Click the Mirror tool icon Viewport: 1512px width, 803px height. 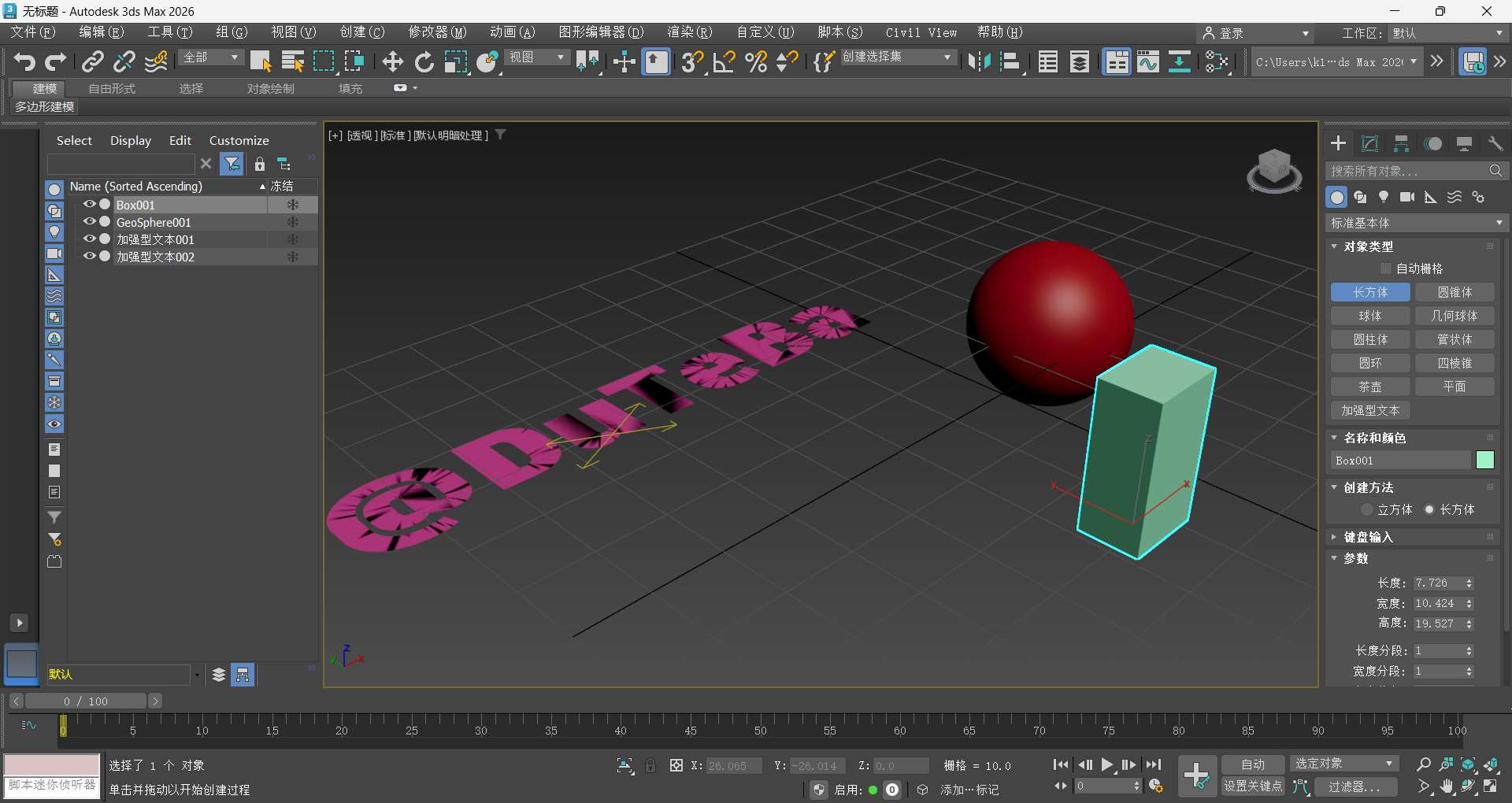point(979,61)
